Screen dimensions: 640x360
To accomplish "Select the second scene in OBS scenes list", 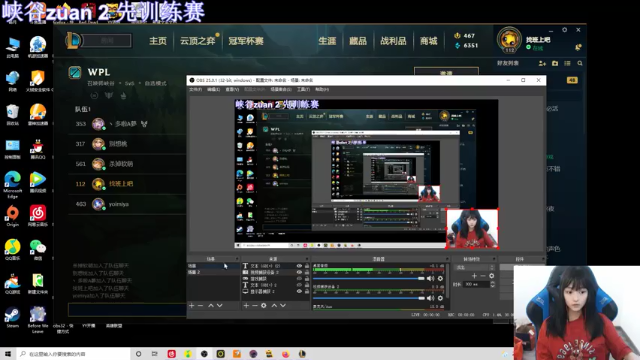I will pos(213,272).
